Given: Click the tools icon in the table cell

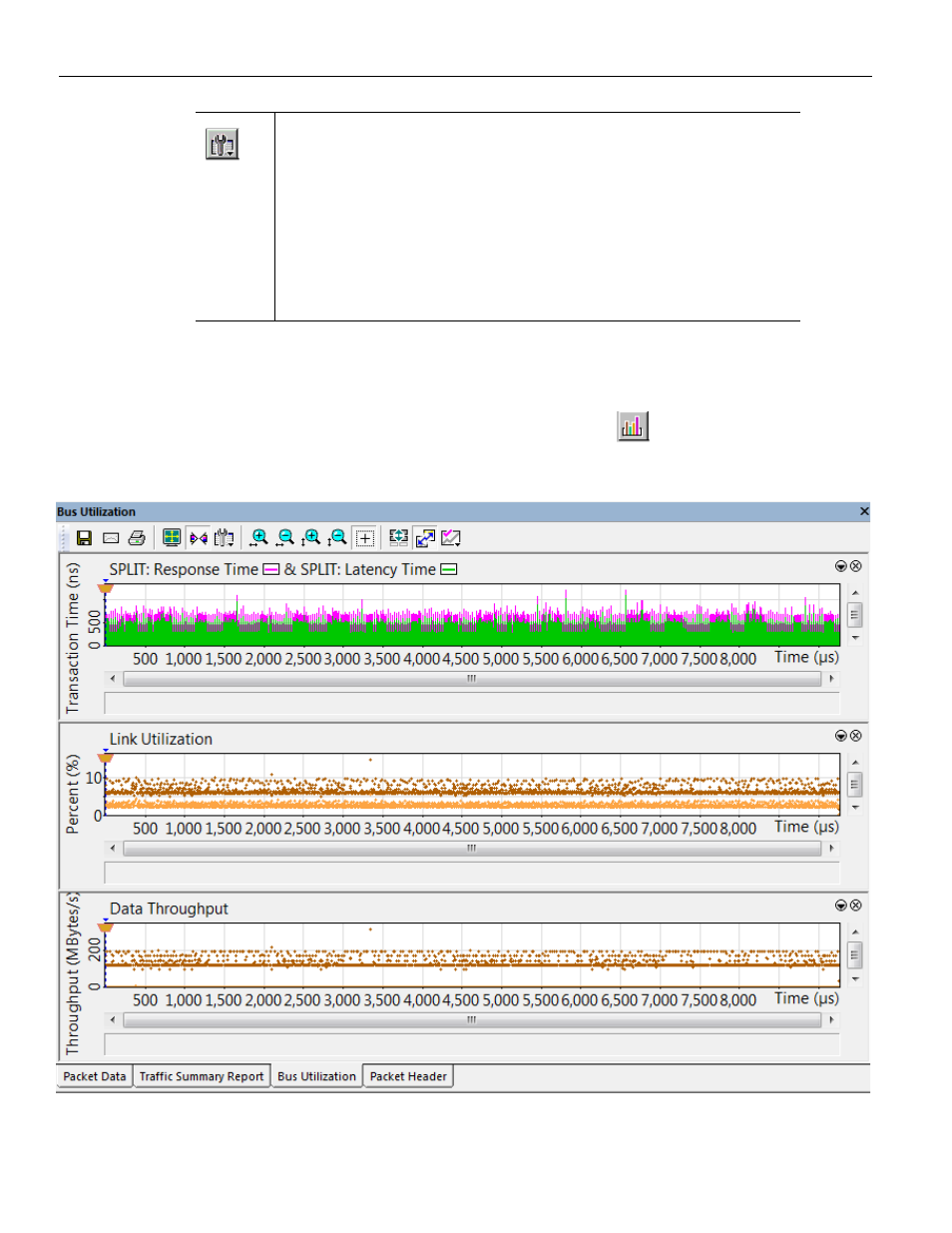Looking at the screenshot, I should click(222, 144).
